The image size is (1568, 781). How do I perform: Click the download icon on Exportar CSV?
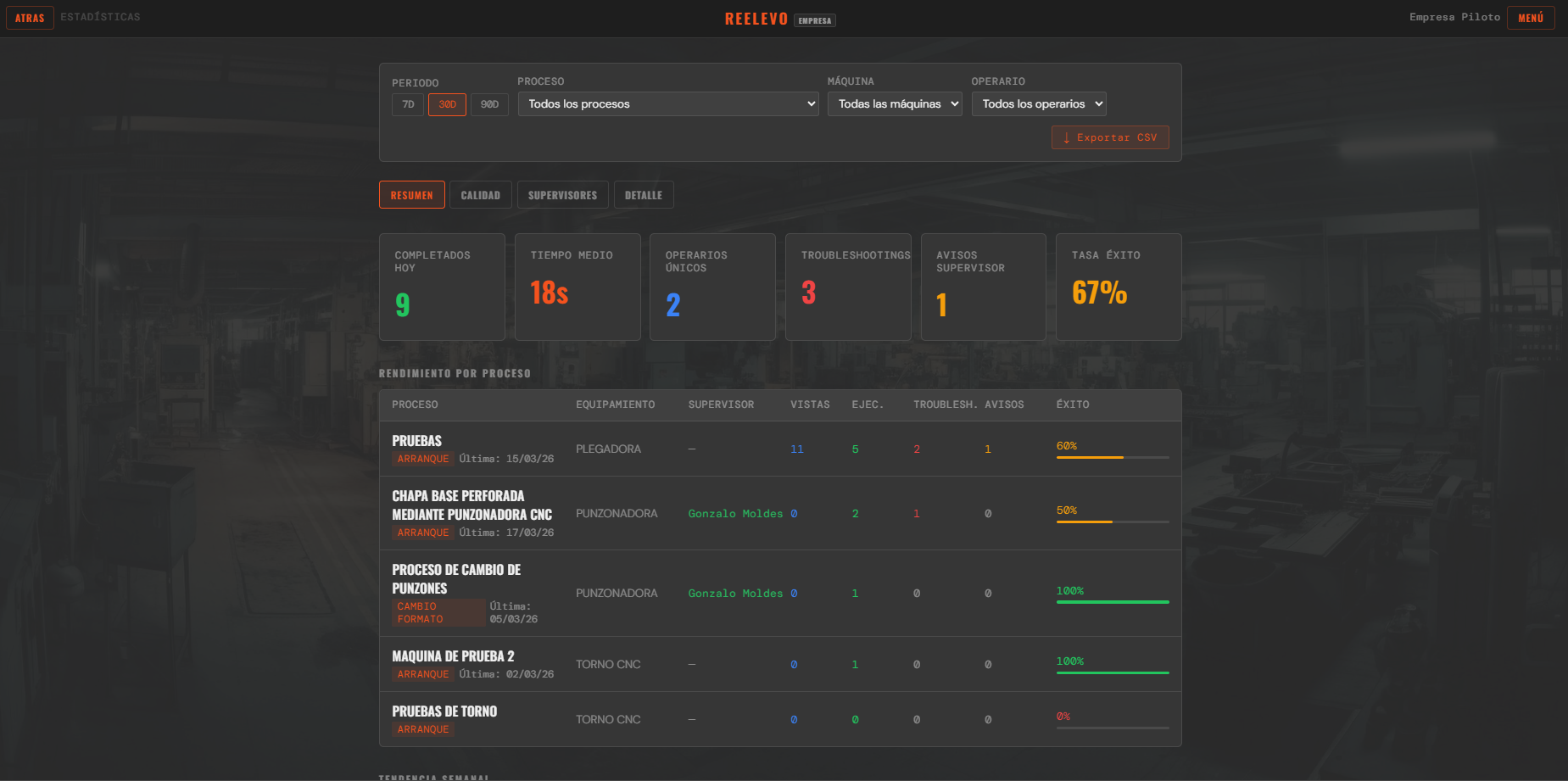click(1067, 137)
